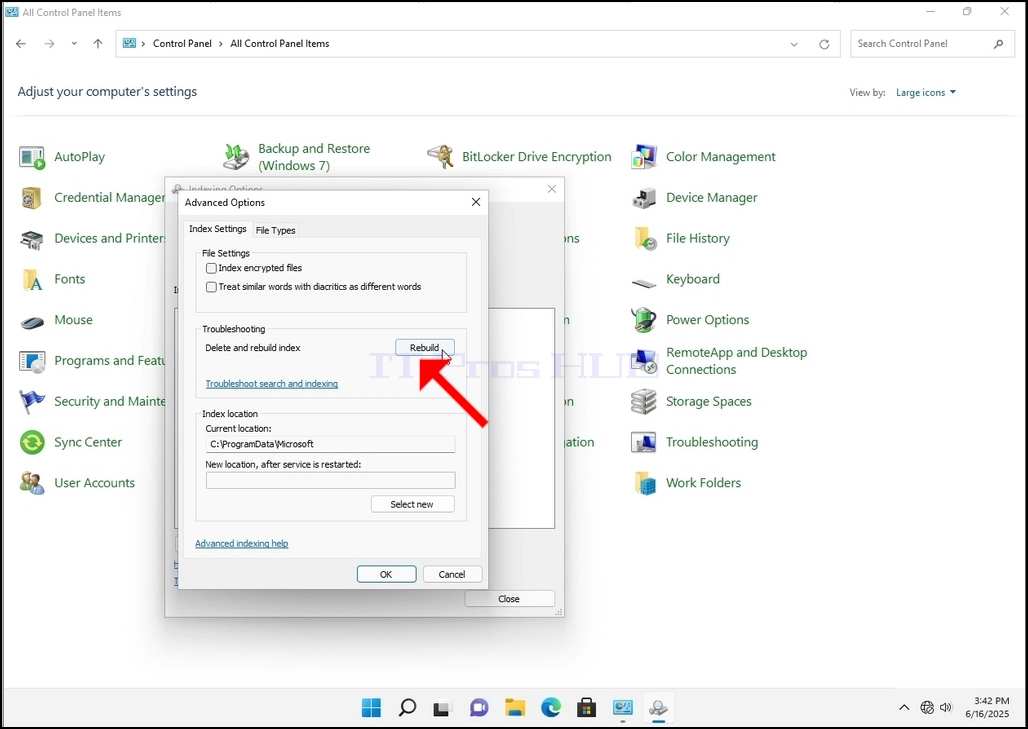This screenshot has width=1028, height=729.
Task: Open the AutoPlay control panel icon
Action: point(32,158)
